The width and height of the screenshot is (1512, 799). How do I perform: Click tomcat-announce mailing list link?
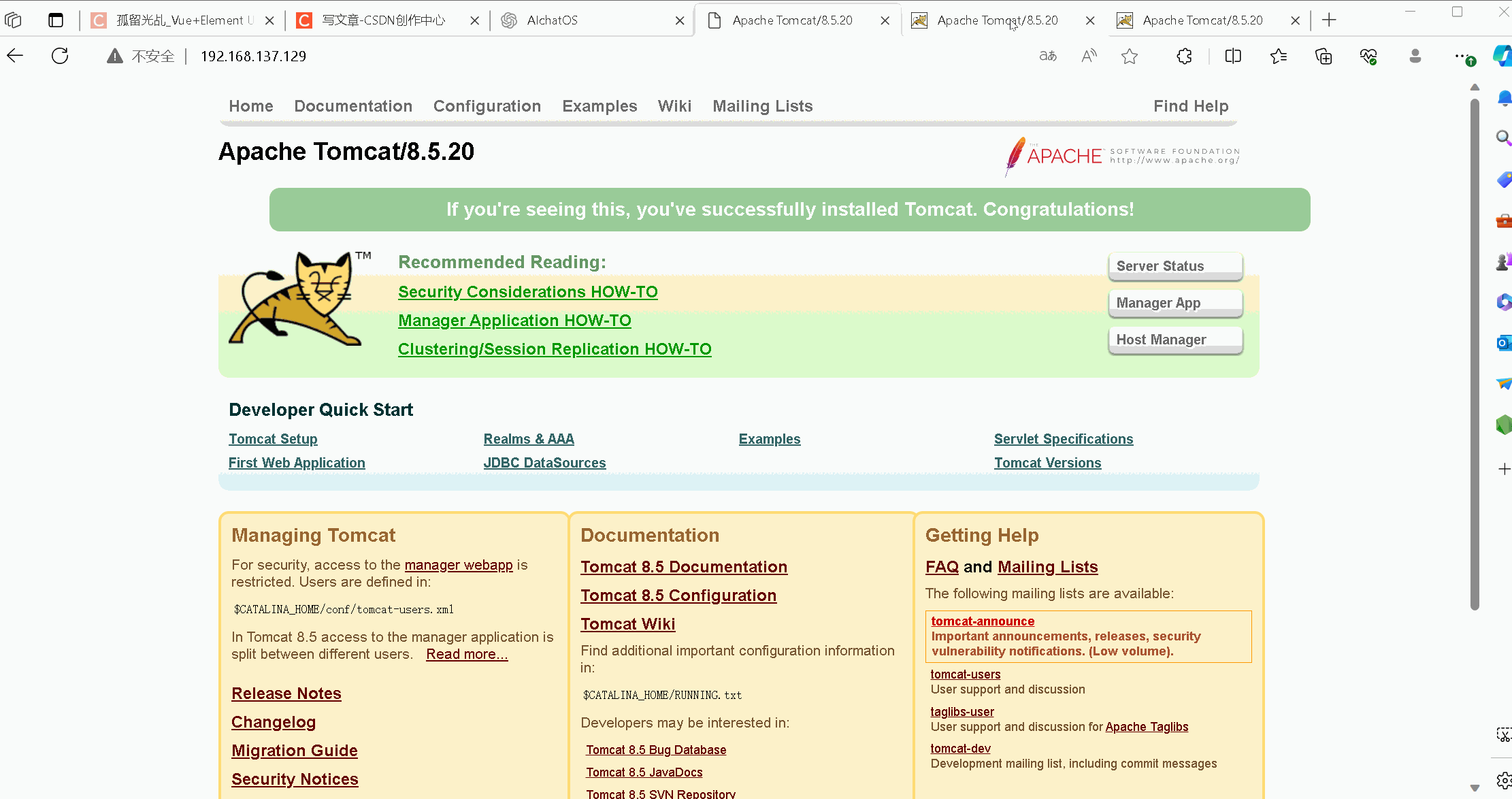coord(982,620)
